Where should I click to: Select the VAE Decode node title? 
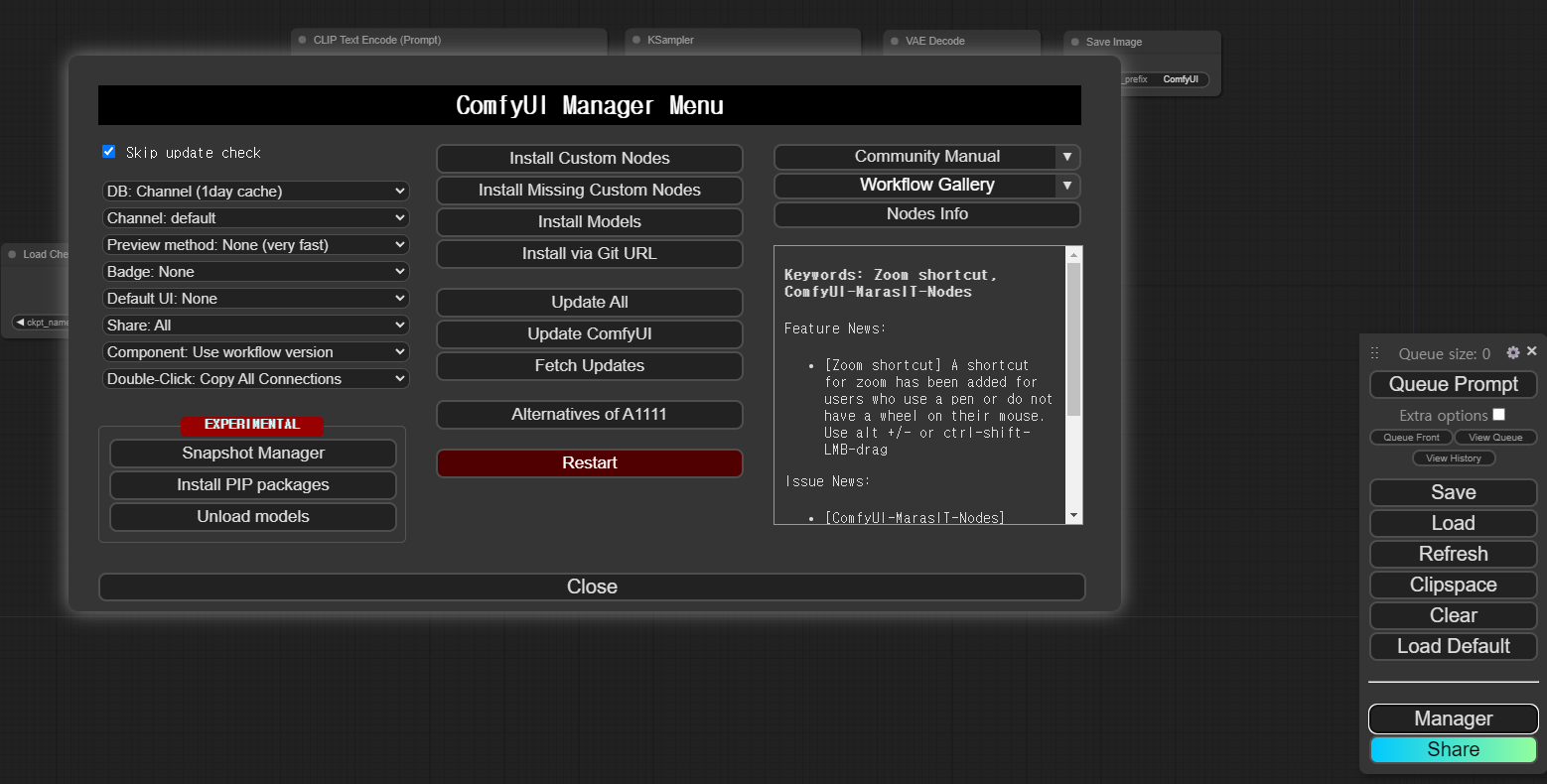click(x=935, y=41)
